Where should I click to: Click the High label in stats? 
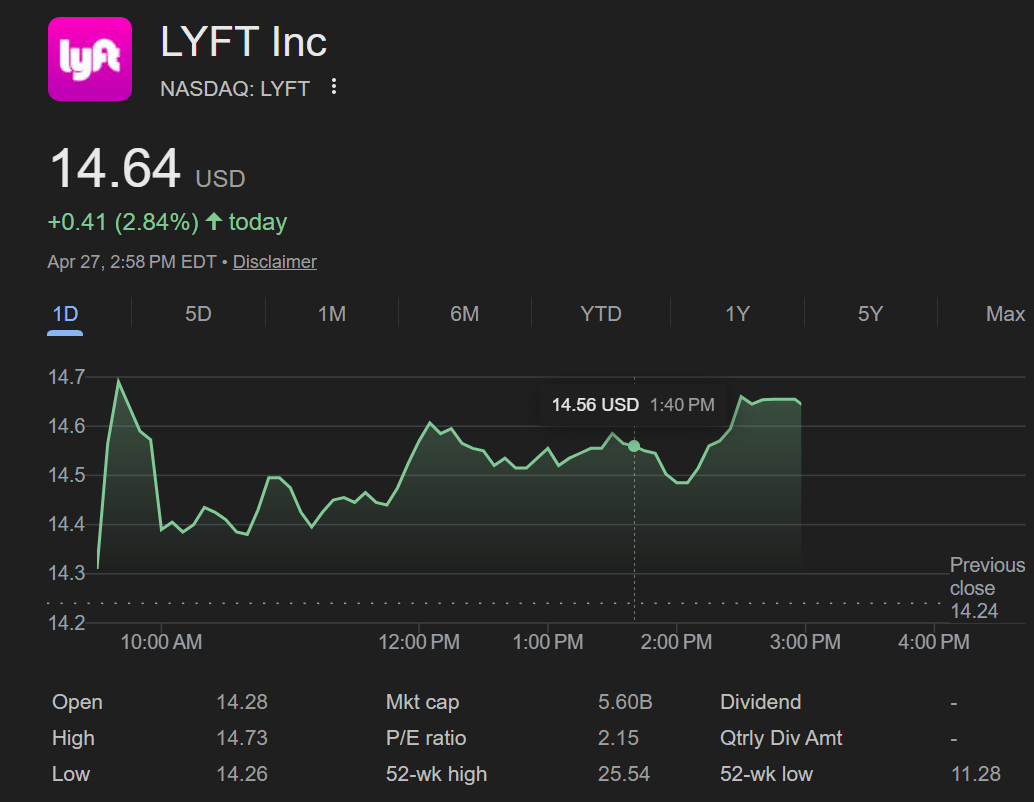(73, 738)
